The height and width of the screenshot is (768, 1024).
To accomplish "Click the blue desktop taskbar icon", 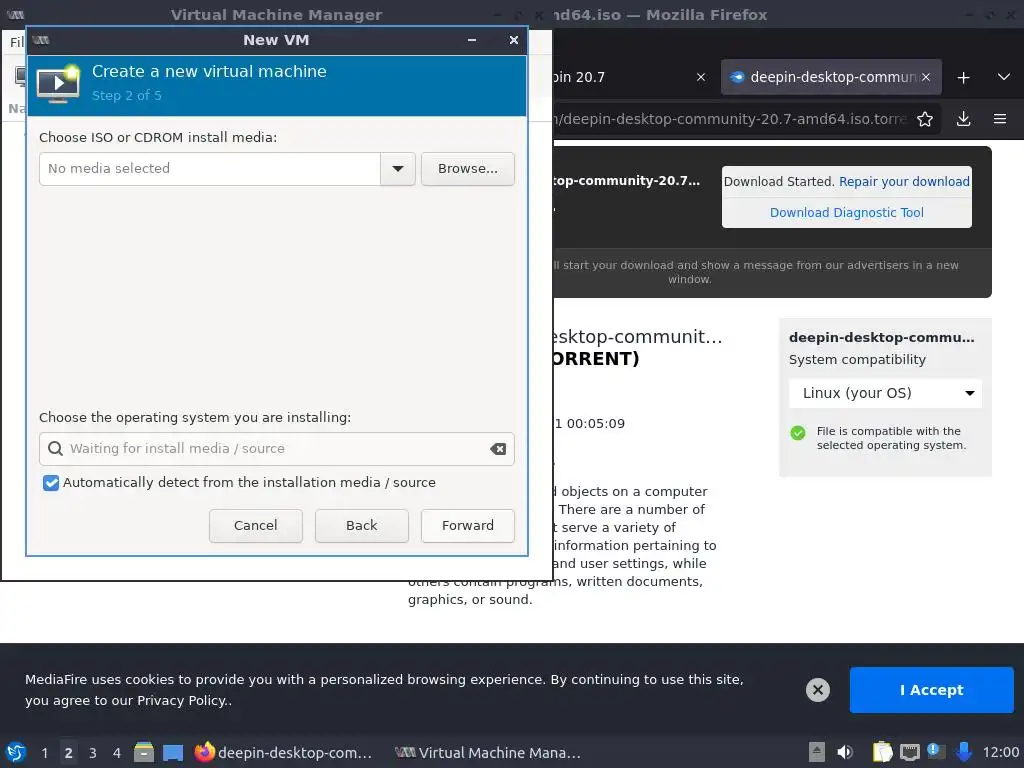I will (173, 752).
